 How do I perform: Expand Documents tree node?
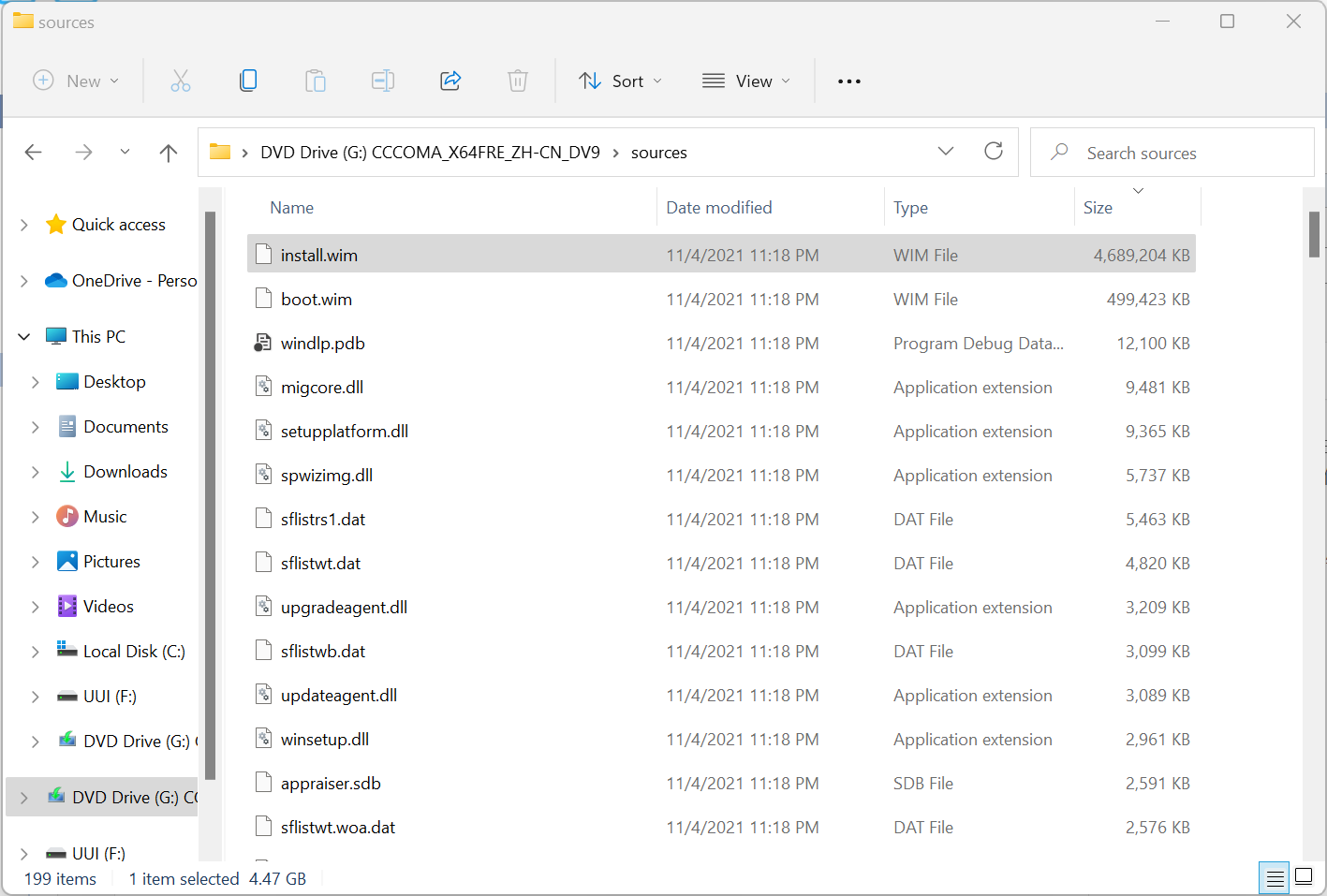click(36, 427)
